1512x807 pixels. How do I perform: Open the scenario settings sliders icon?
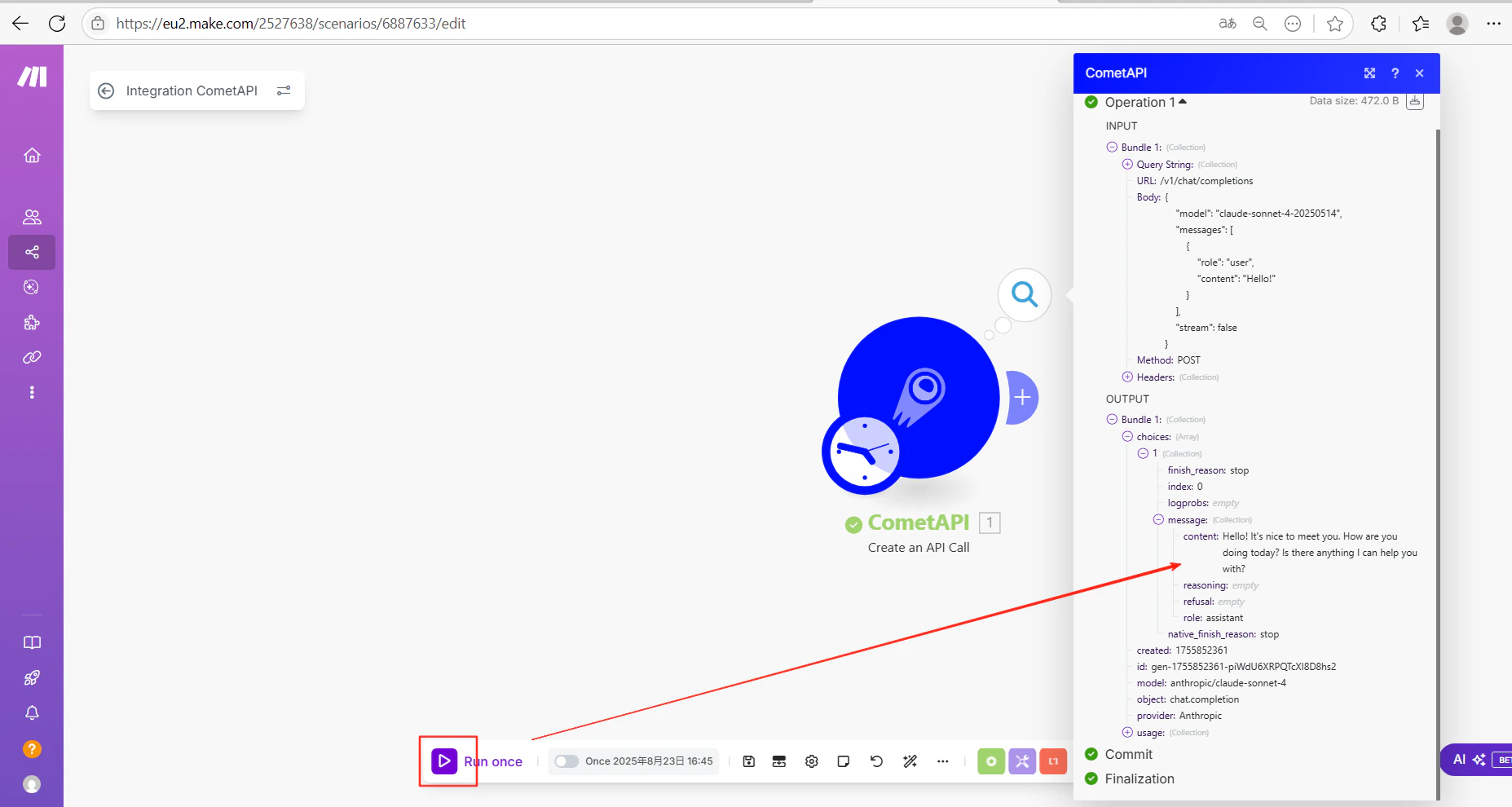(284, 90)
